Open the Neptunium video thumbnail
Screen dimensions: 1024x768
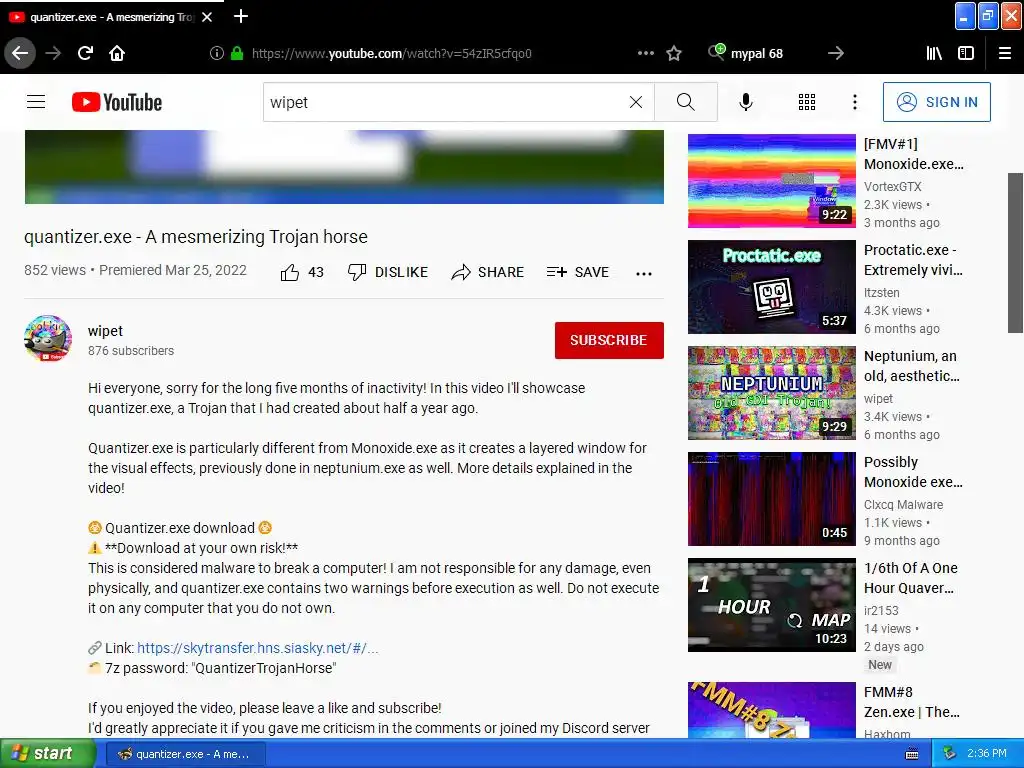click(x=772, y=392)
